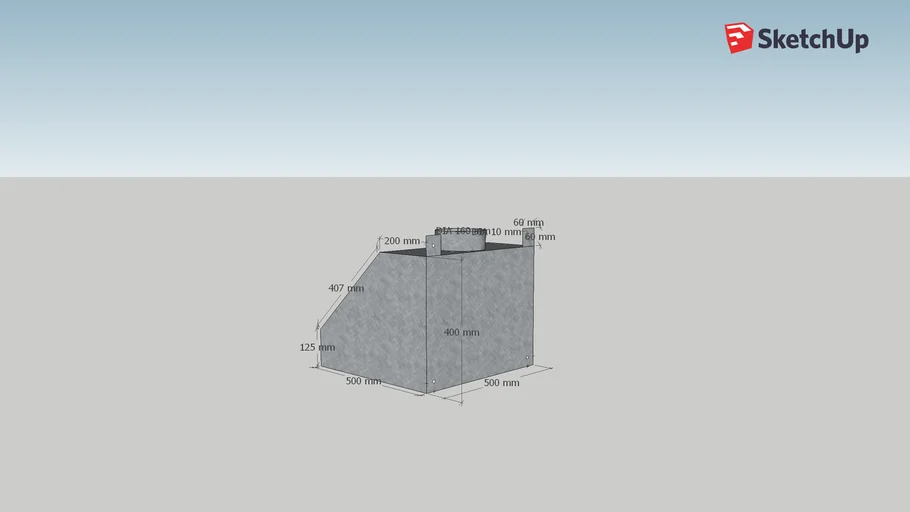This screenshot has height=512, width=910.
Task: Select the 407 mm slope dimension label
Action: click(346, 288)
